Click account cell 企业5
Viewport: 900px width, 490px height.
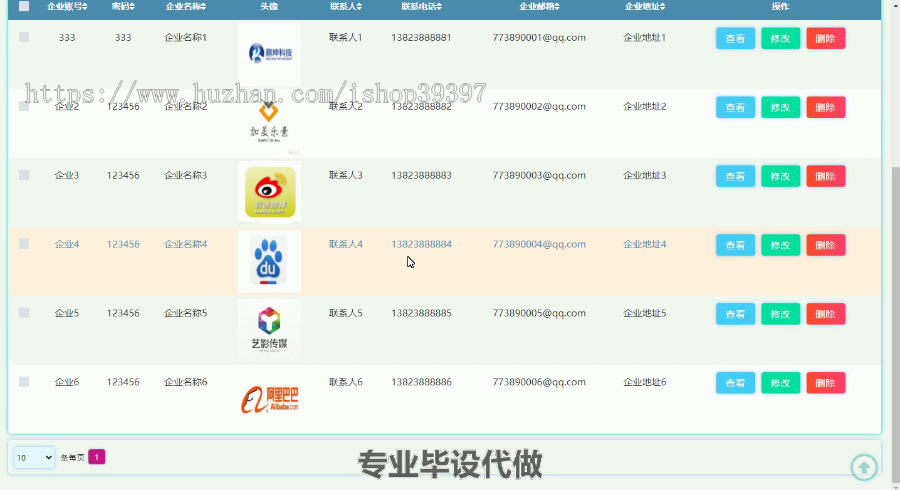(67, 313)
